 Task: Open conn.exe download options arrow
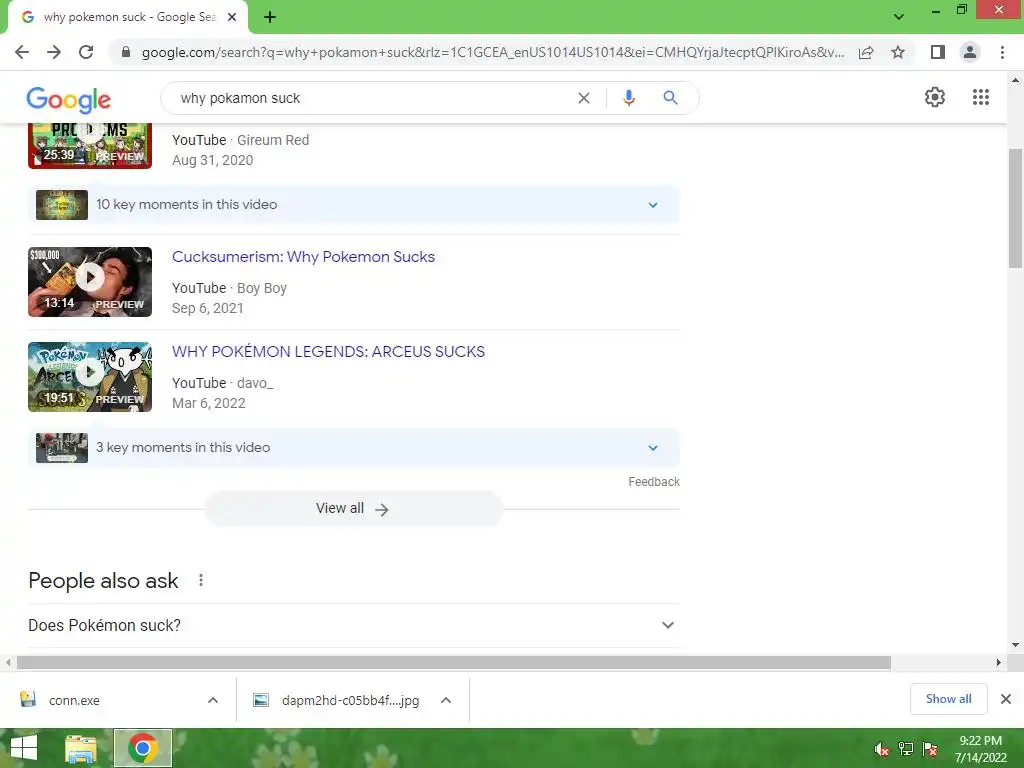pos(212,700)
